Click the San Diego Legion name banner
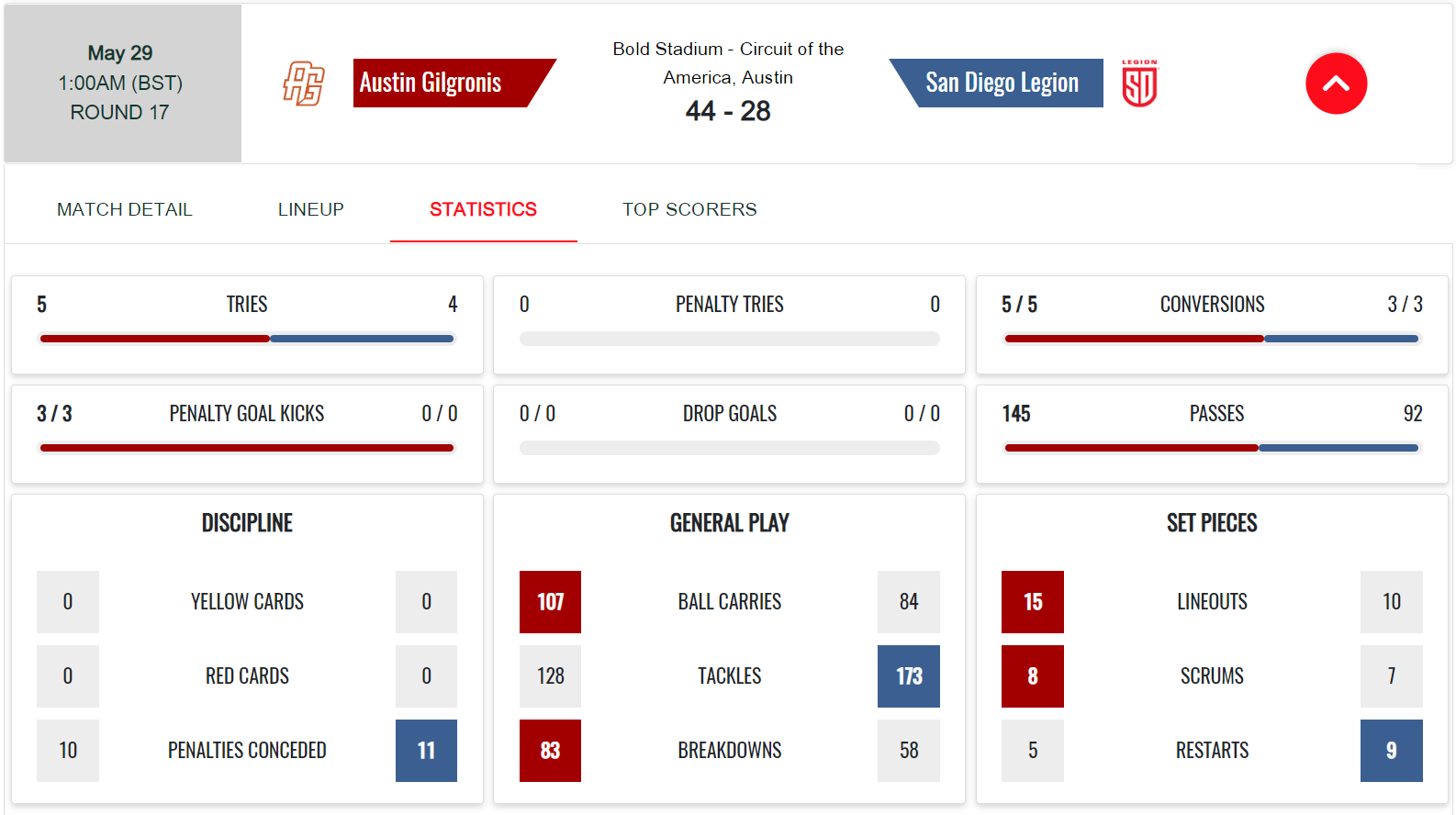Screen dimensions: 1456x815 point(996,83)
